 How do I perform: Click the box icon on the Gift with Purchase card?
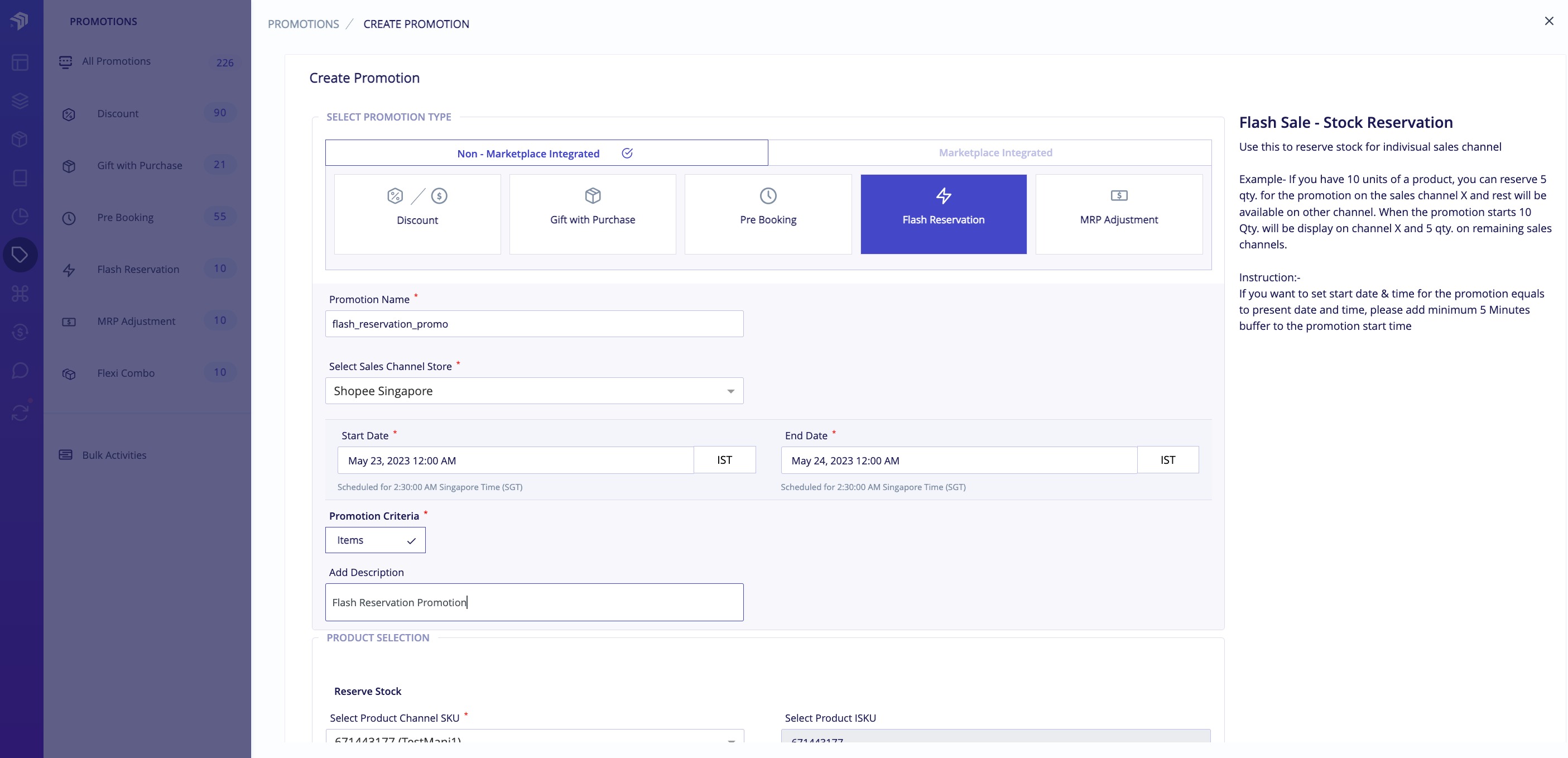tap(593, 195)
